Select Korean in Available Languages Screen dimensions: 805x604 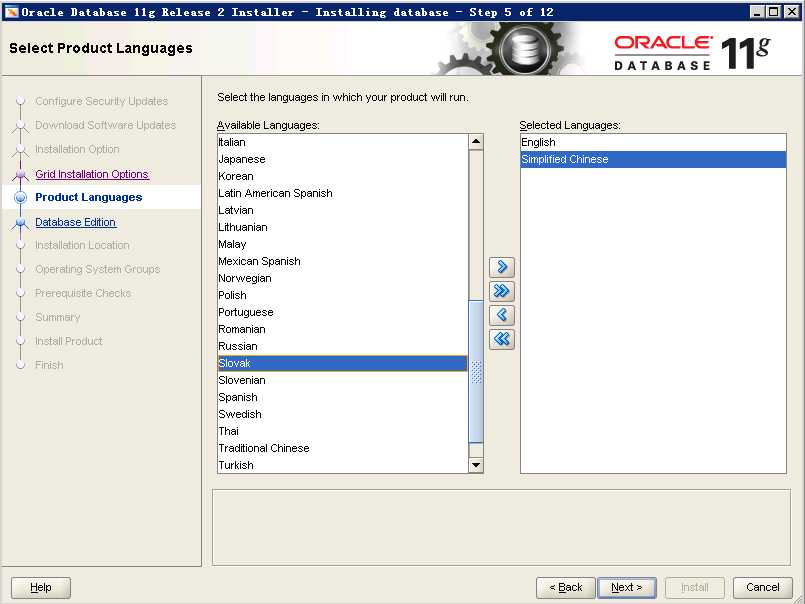tap(342, 176)
